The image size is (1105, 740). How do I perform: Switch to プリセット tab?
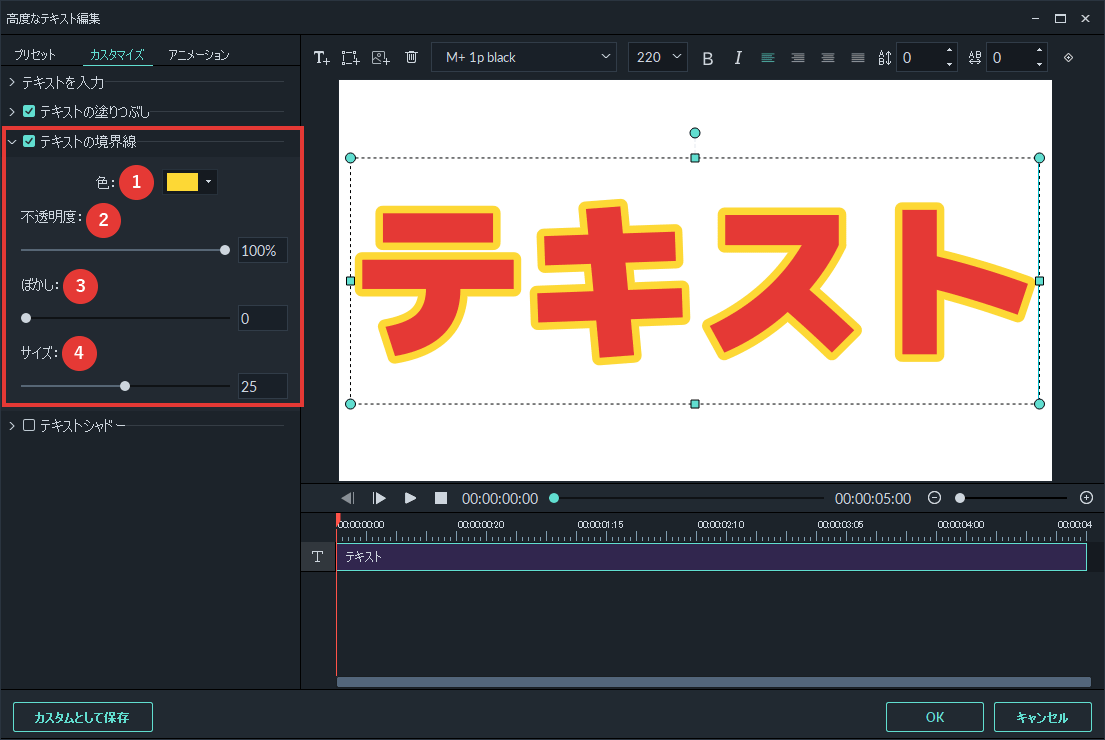tap(35, 54)
